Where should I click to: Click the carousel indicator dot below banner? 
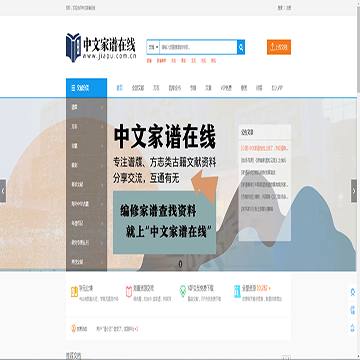pos(180,264)
